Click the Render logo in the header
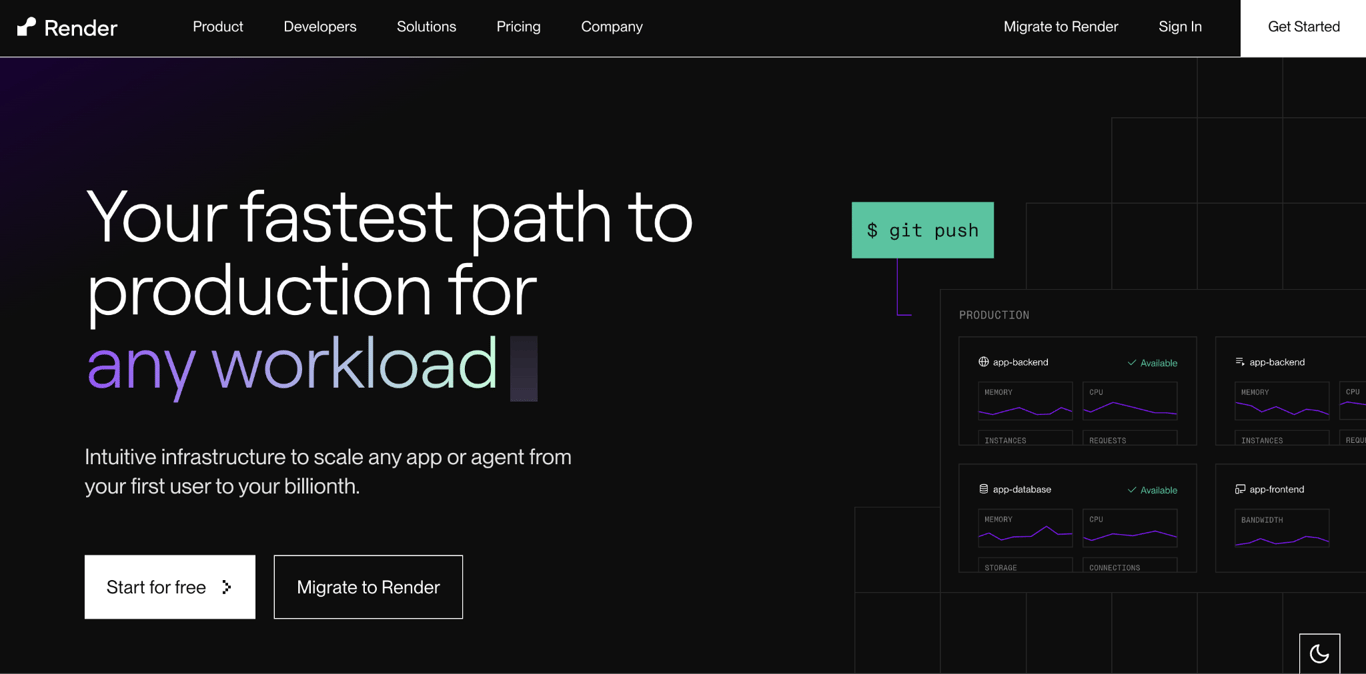Screen dimensions: 1366x674 [67, 27]
